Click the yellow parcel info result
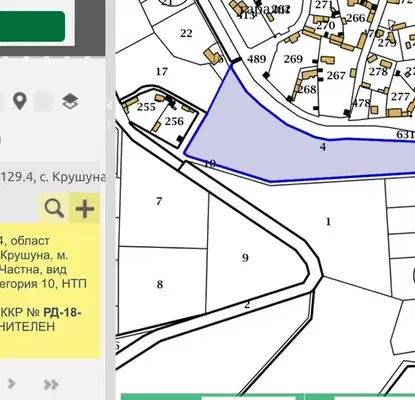Image resolution: width=415 pixels, height=400 pixels. tap(50, 291)
